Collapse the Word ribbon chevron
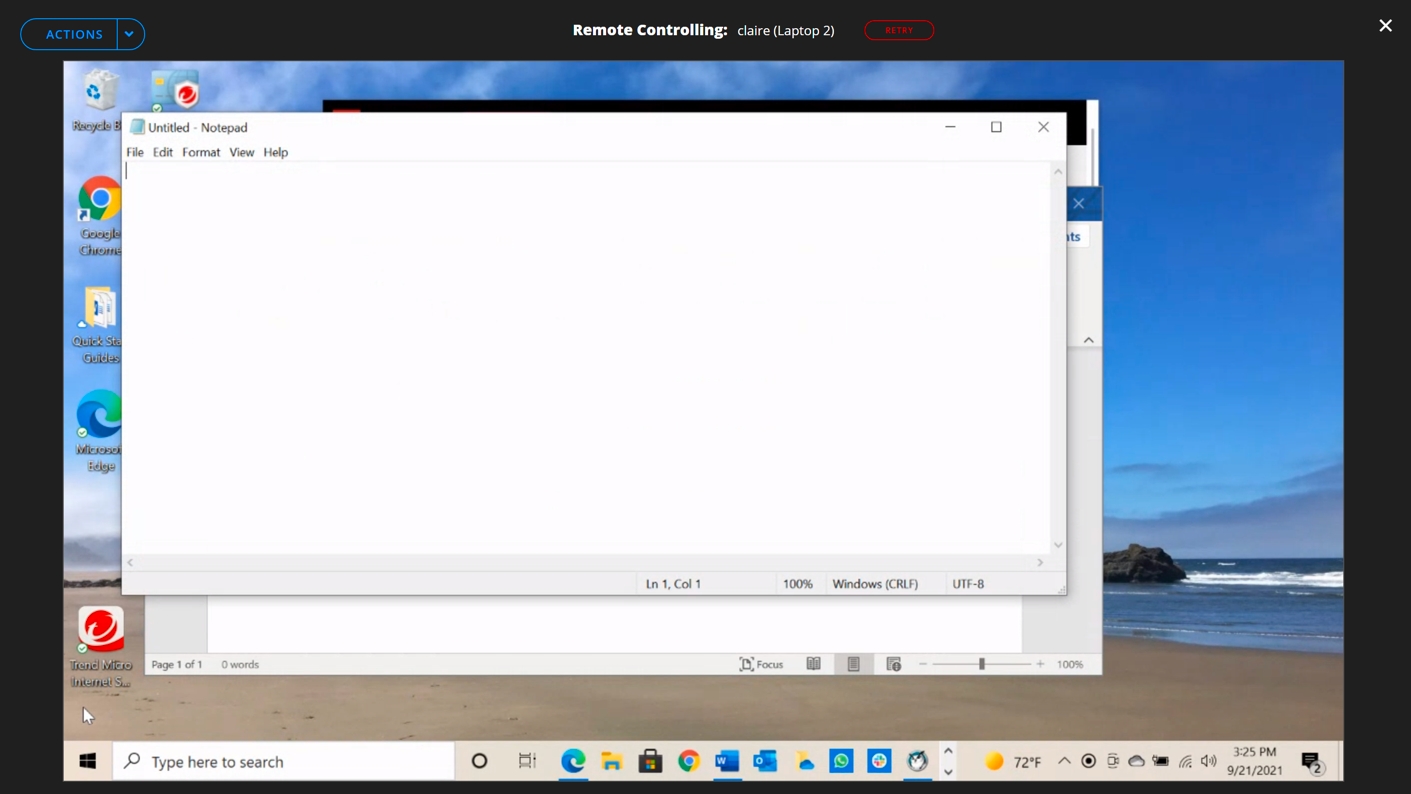Viewport: 1411px width, 794px height. [1089, 340]
